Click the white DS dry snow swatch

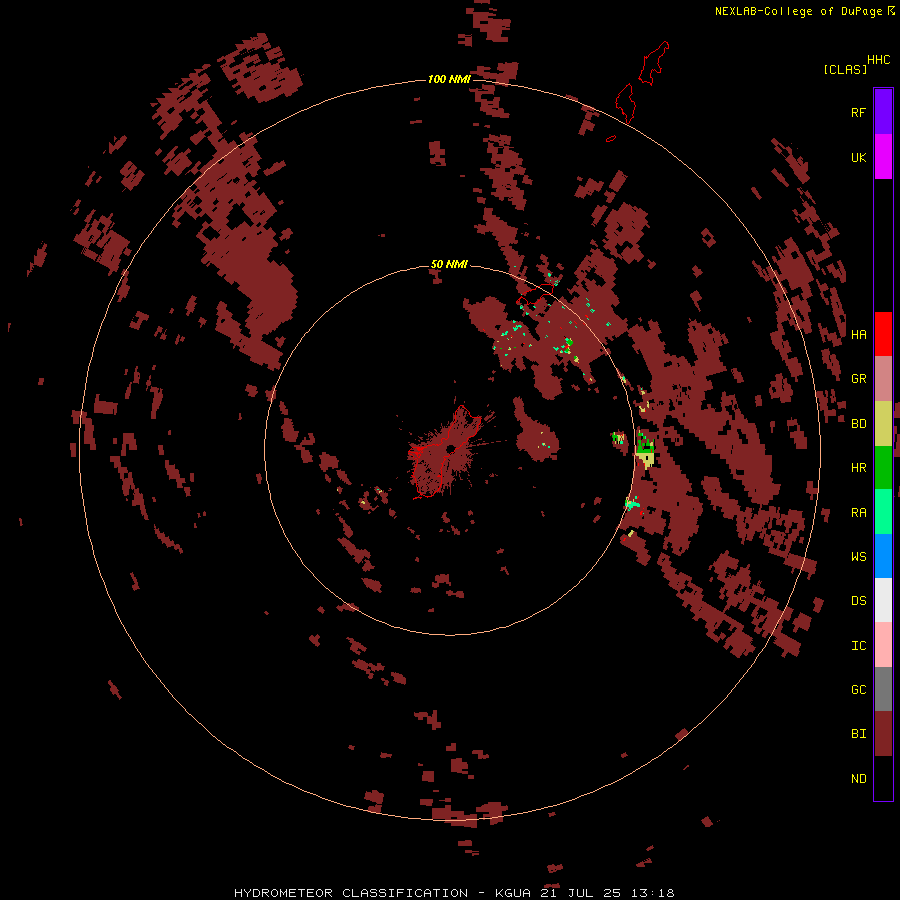(x=883, y=600)
